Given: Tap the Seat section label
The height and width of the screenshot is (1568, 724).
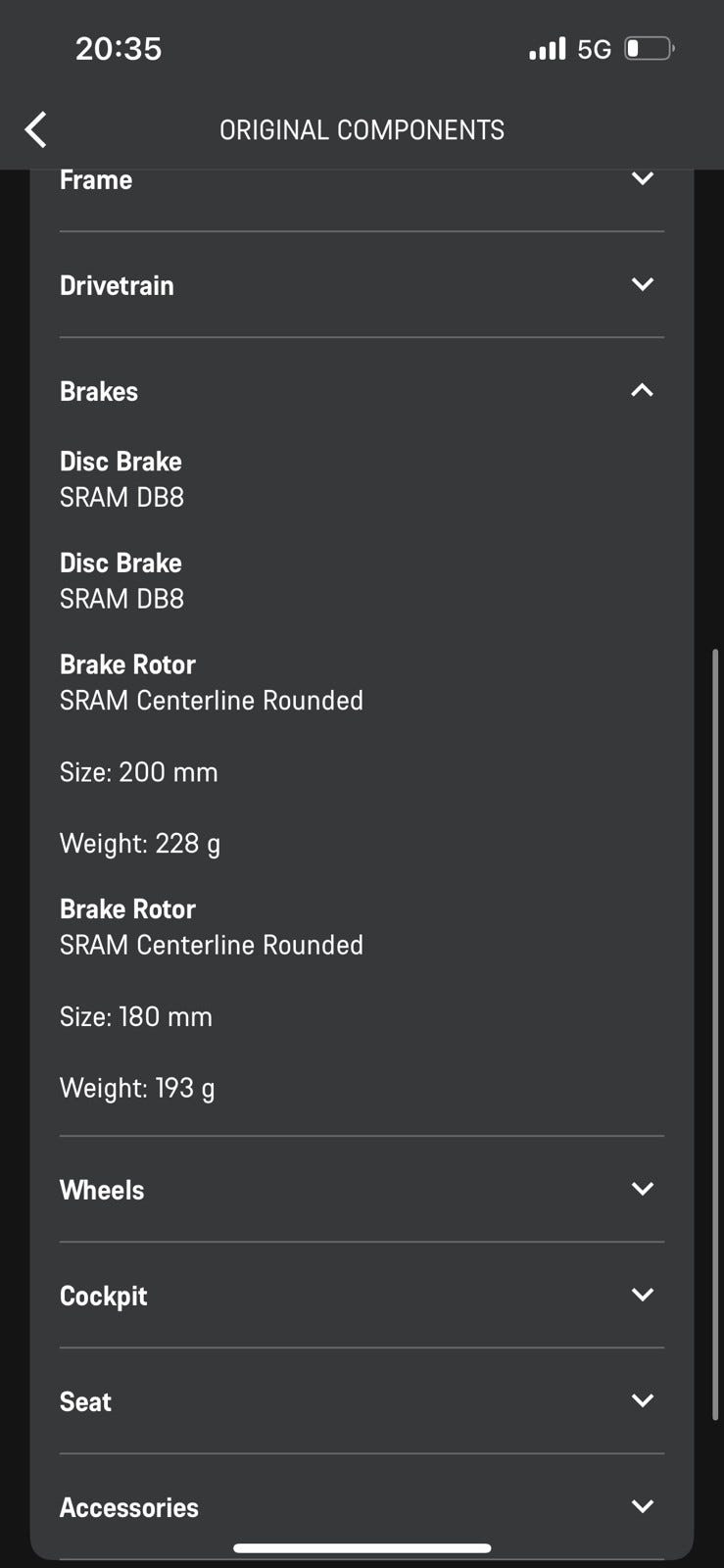Looking at the screenshot, I should 85,1401.
